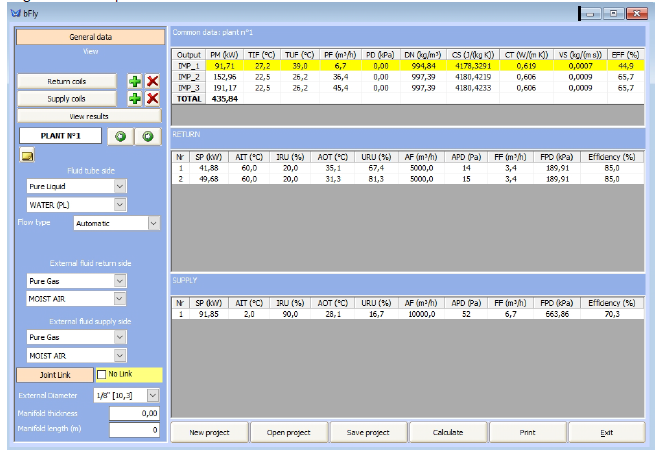Click the Joint Link button
This screenshot has height=452, width=659.
55,375
